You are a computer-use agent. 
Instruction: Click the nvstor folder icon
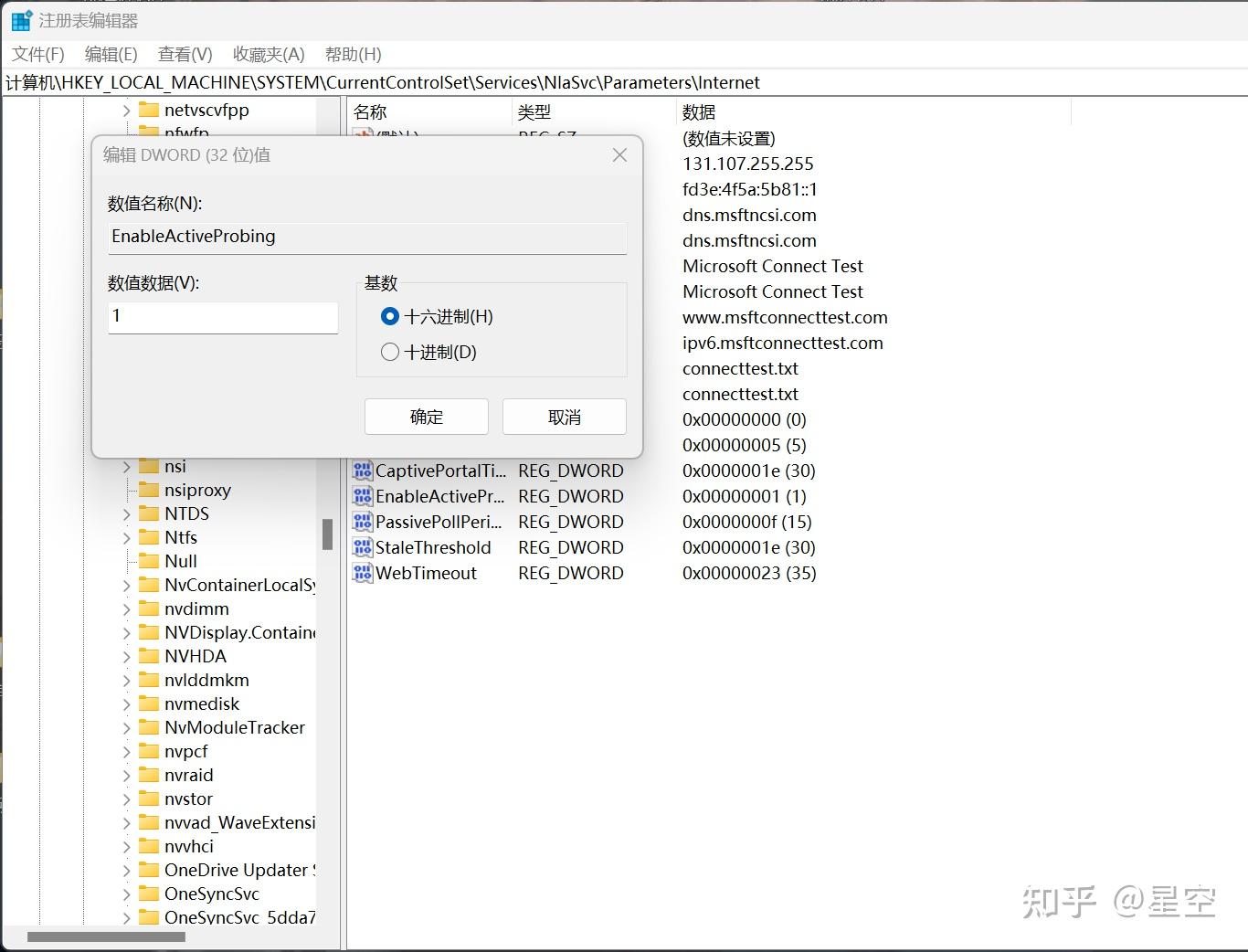point(149,799)
